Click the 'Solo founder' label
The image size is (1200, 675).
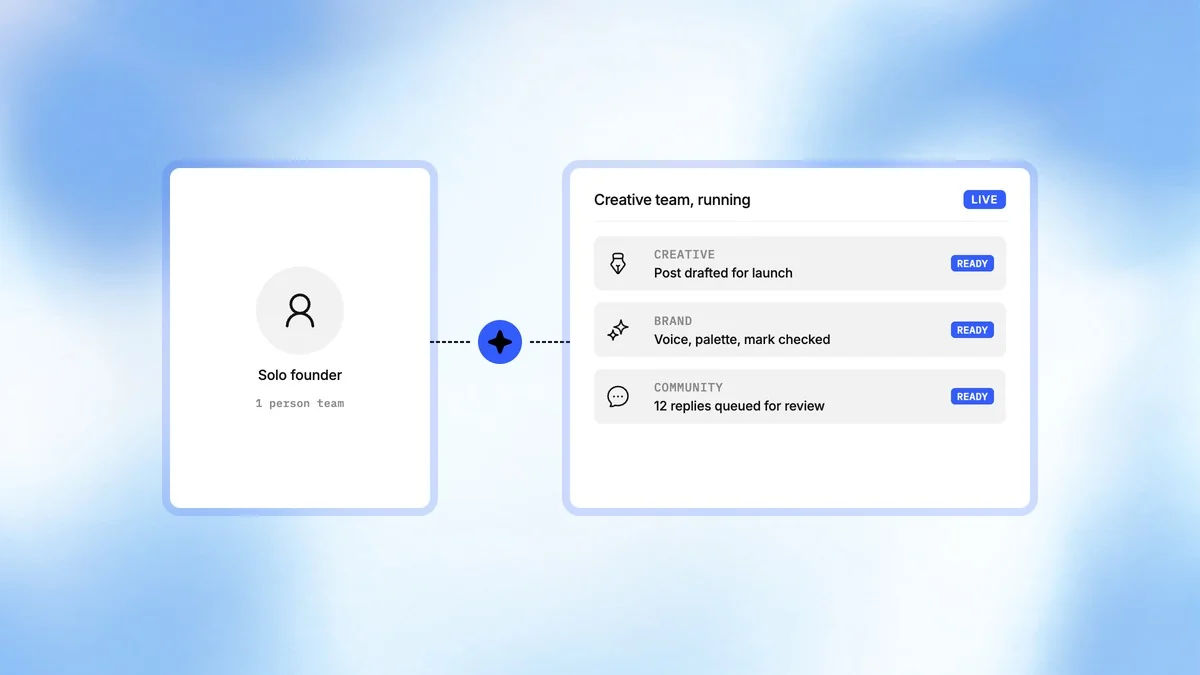(x=300, y=375)
